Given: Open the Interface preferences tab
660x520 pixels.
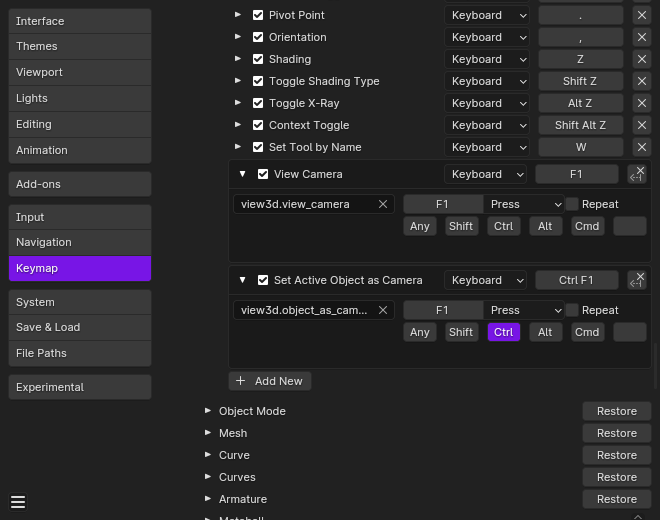Looking at the screenshot, I should (x=80, y=21).
